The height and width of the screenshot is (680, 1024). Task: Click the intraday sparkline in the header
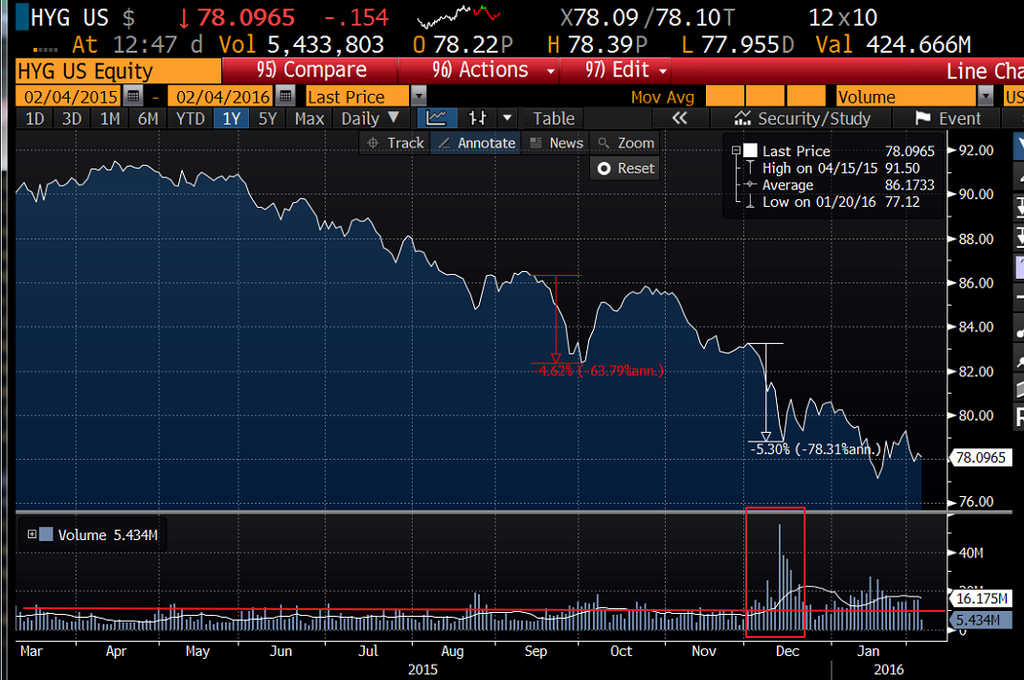pyautogui.click(x=458, y=16)
